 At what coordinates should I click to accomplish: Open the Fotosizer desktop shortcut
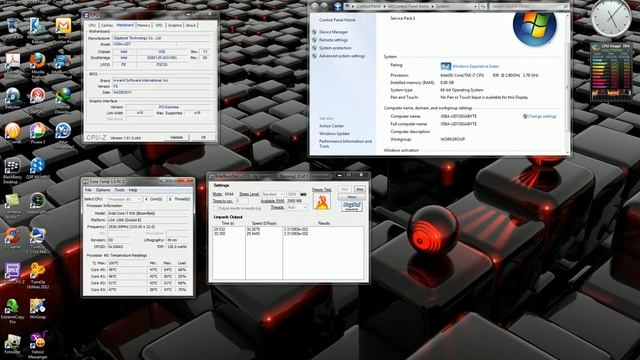pyautogui.click(x=12, y=343)
